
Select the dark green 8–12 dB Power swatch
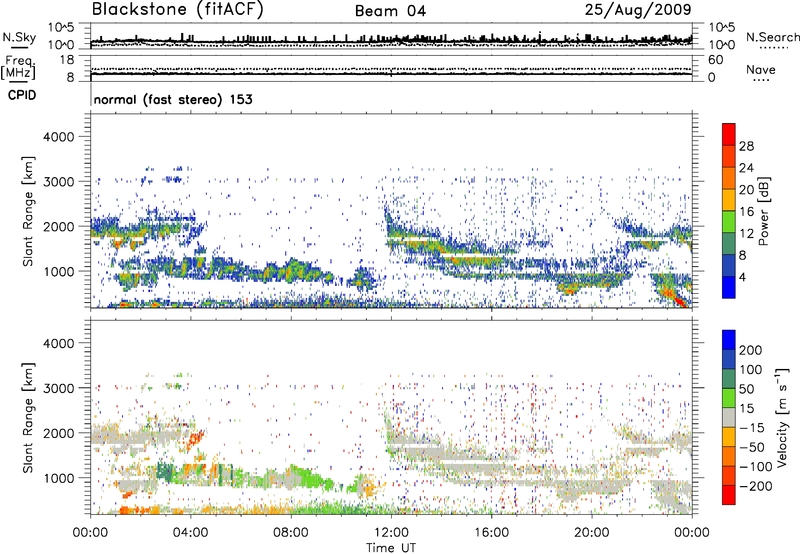click(729, 243)
